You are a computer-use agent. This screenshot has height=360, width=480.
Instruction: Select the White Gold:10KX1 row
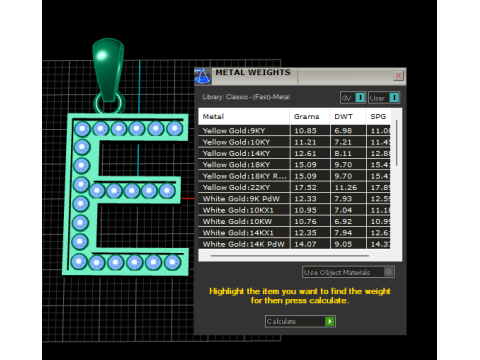(294, 210)
